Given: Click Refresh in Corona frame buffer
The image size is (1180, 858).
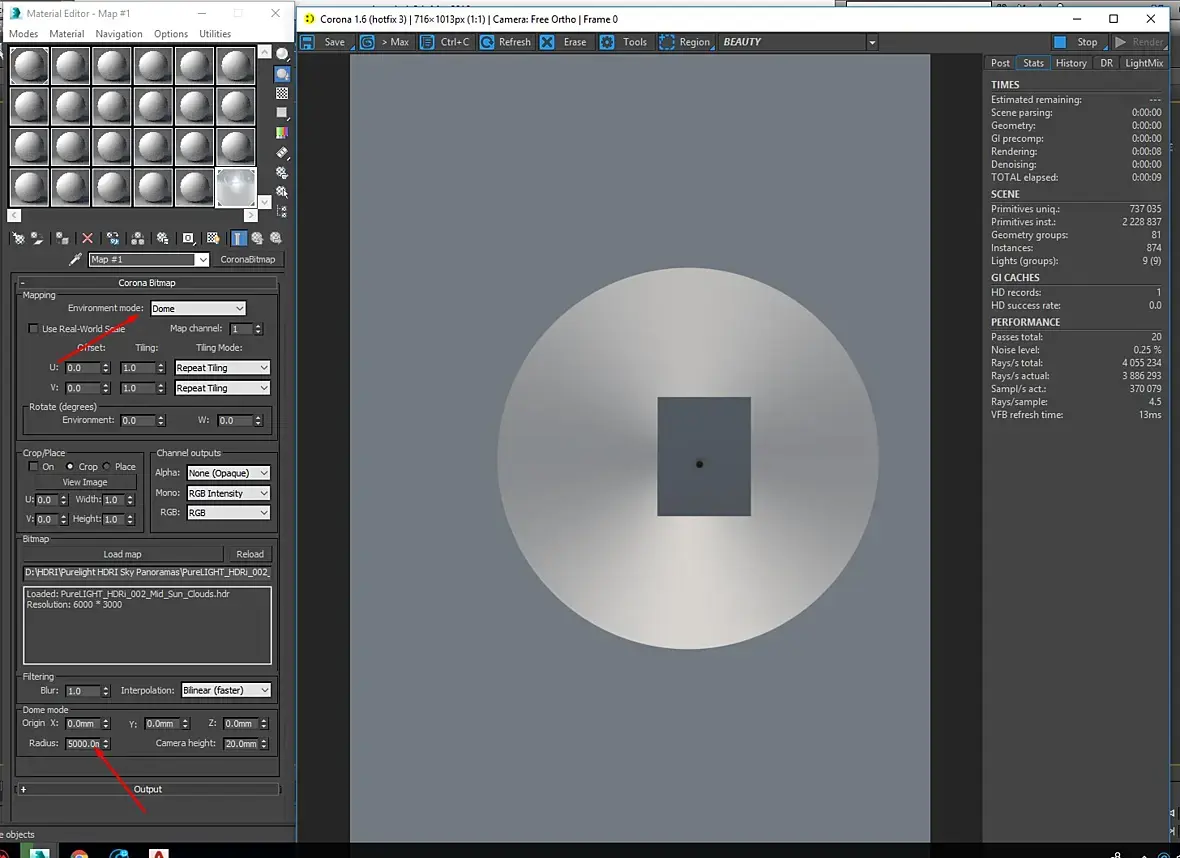Looking at the screenshot, I should pyautogui.click(x=506, y=42).
